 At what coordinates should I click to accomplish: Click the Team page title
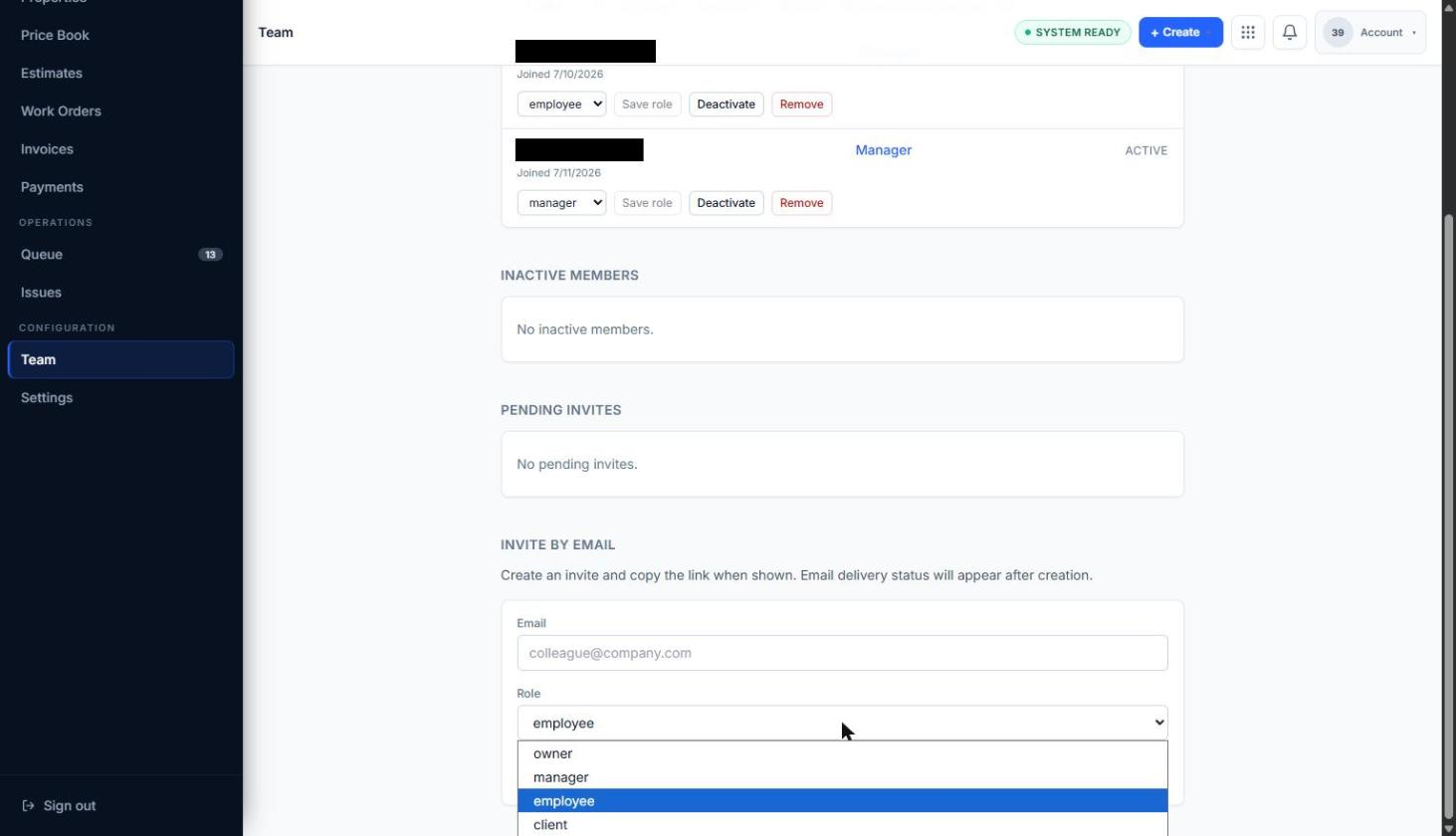pyautogui.click(x=276, y=33)
